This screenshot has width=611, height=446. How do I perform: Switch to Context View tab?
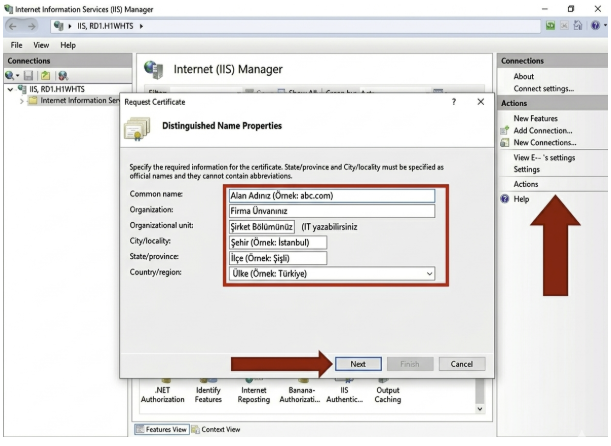coord(216,429)
